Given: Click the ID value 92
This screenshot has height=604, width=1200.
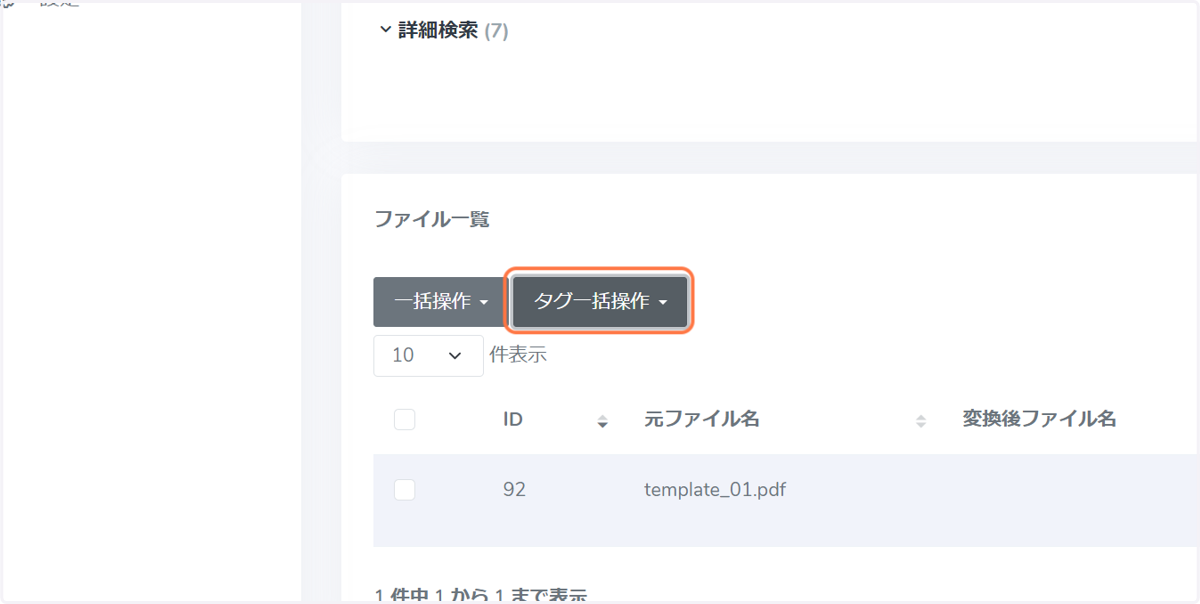Looking at the screenshot, I should click(514, 490).
